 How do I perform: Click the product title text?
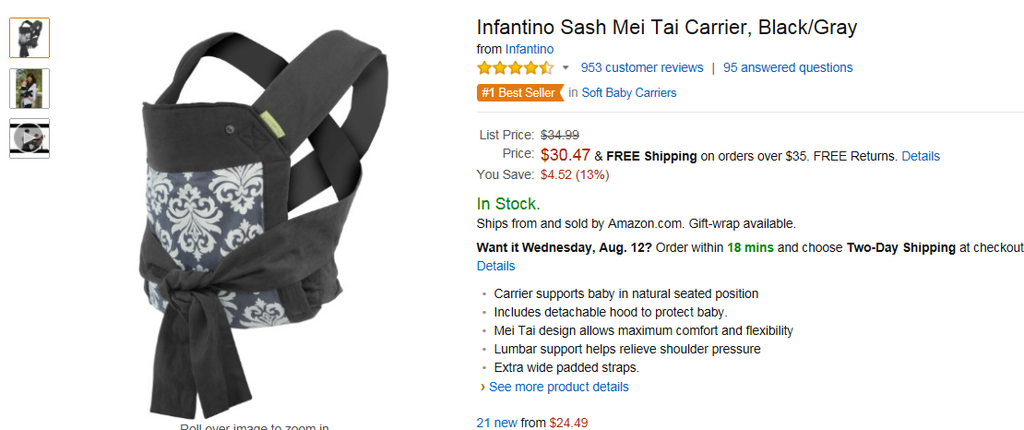[667, 27]
